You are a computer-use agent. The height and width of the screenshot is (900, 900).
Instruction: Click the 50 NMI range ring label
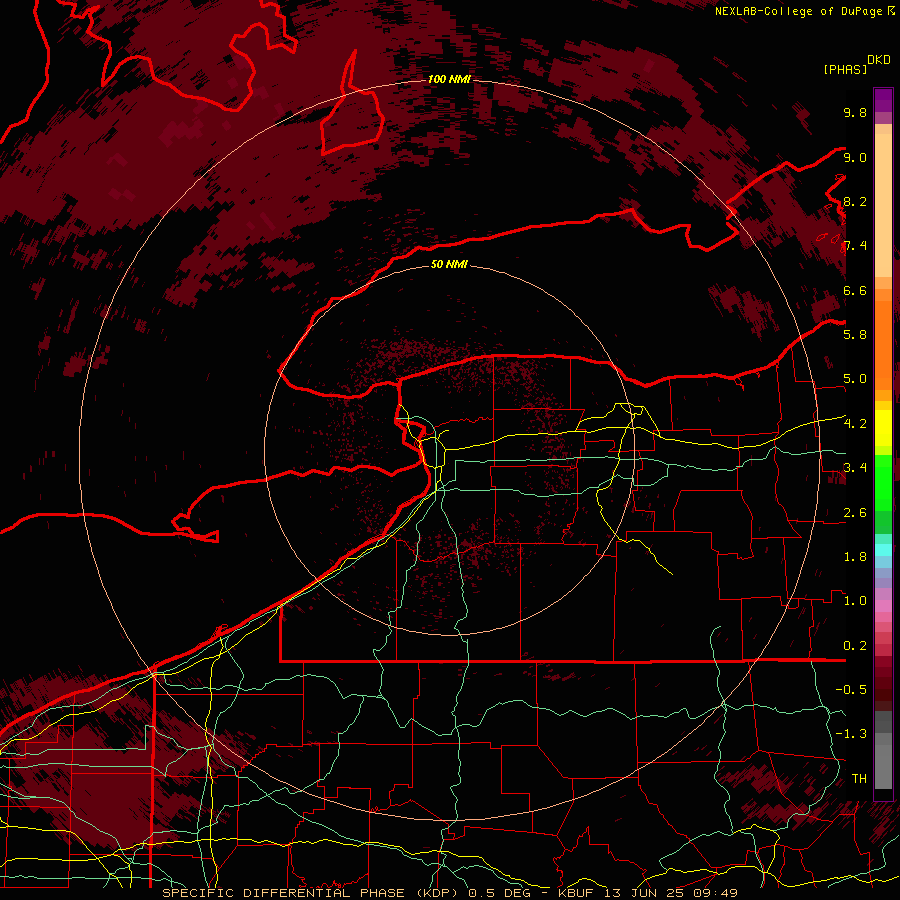click(x=449, y=264)
